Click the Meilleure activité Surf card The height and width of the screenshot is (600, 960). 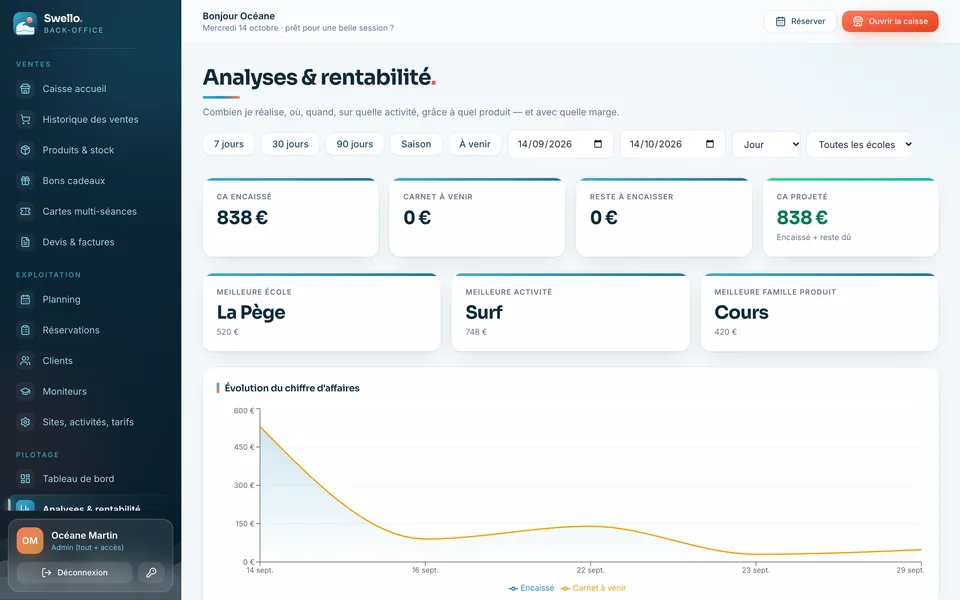(571, 312)
